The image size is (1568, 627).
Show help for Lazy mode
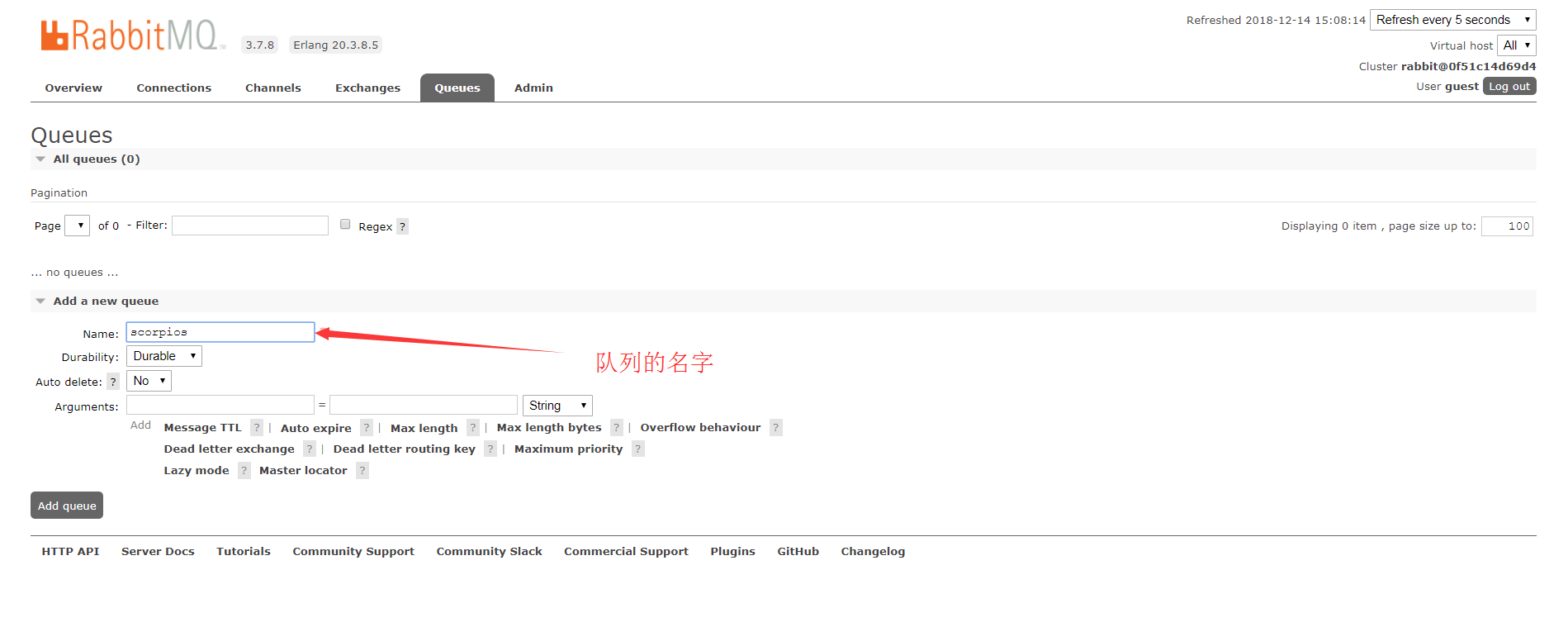tap(244, 470)
